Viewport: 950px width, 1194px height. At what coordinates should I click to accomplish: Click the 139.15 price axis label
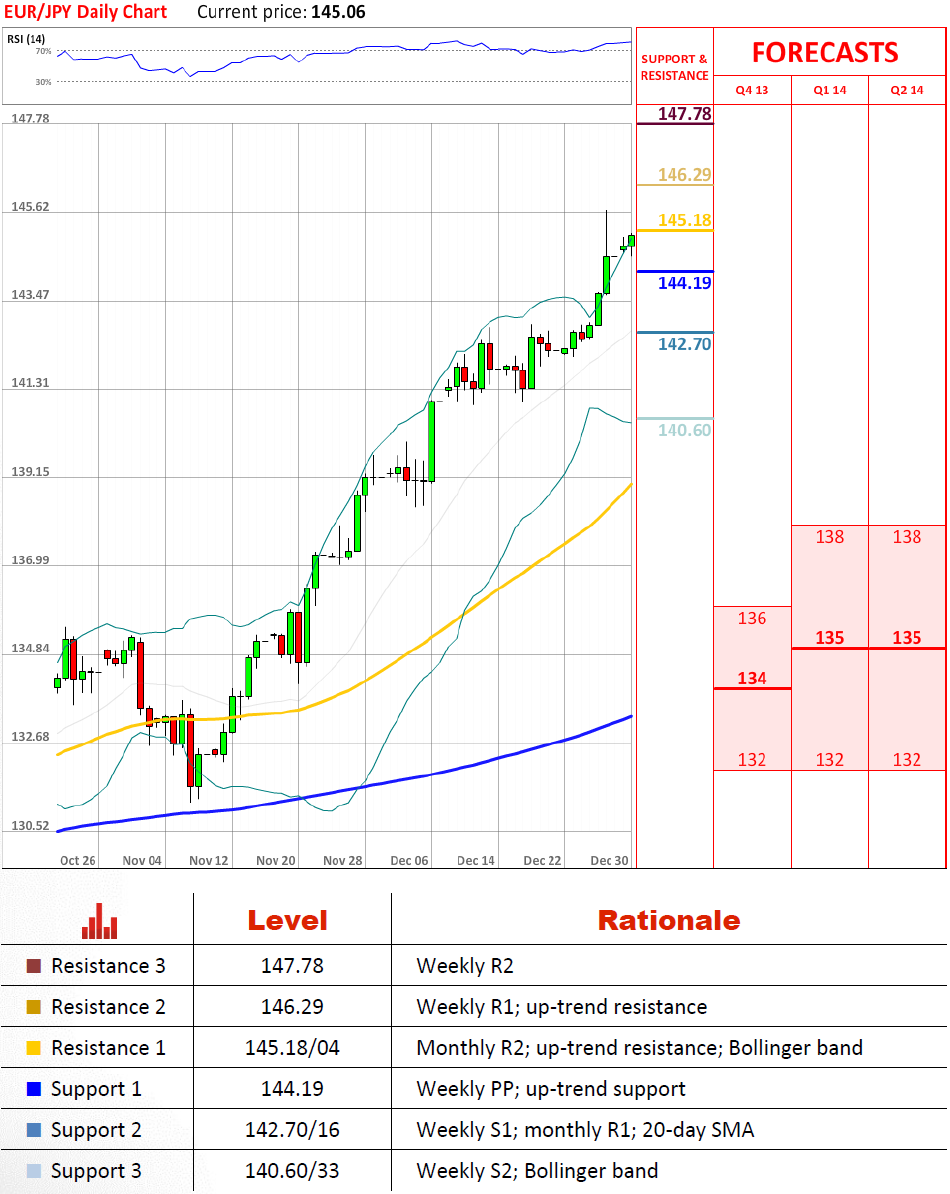30,471
